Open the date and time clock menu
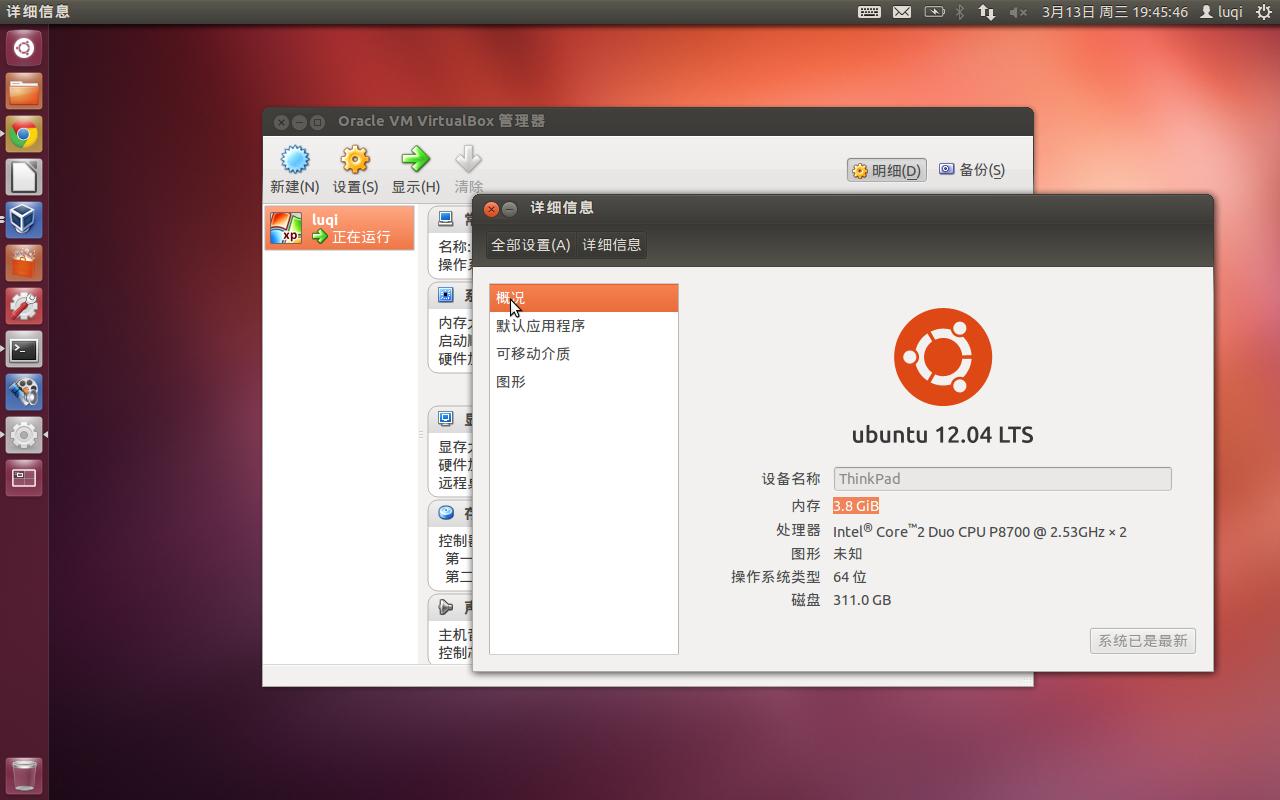1280x800 pixels. click(1115, 12)
